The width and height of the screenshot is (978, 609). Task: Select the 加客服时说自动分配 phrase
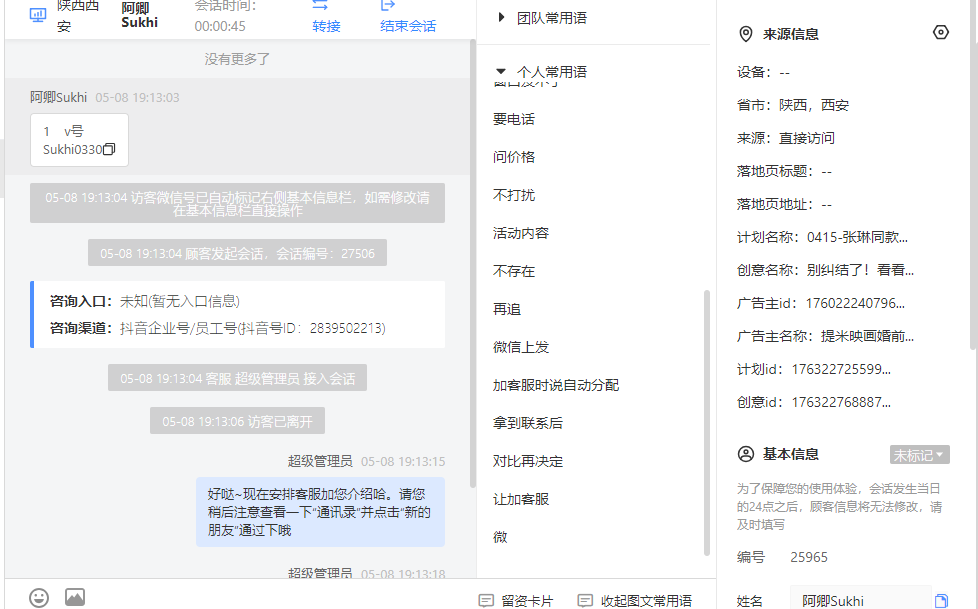click(x=556, y=386)
